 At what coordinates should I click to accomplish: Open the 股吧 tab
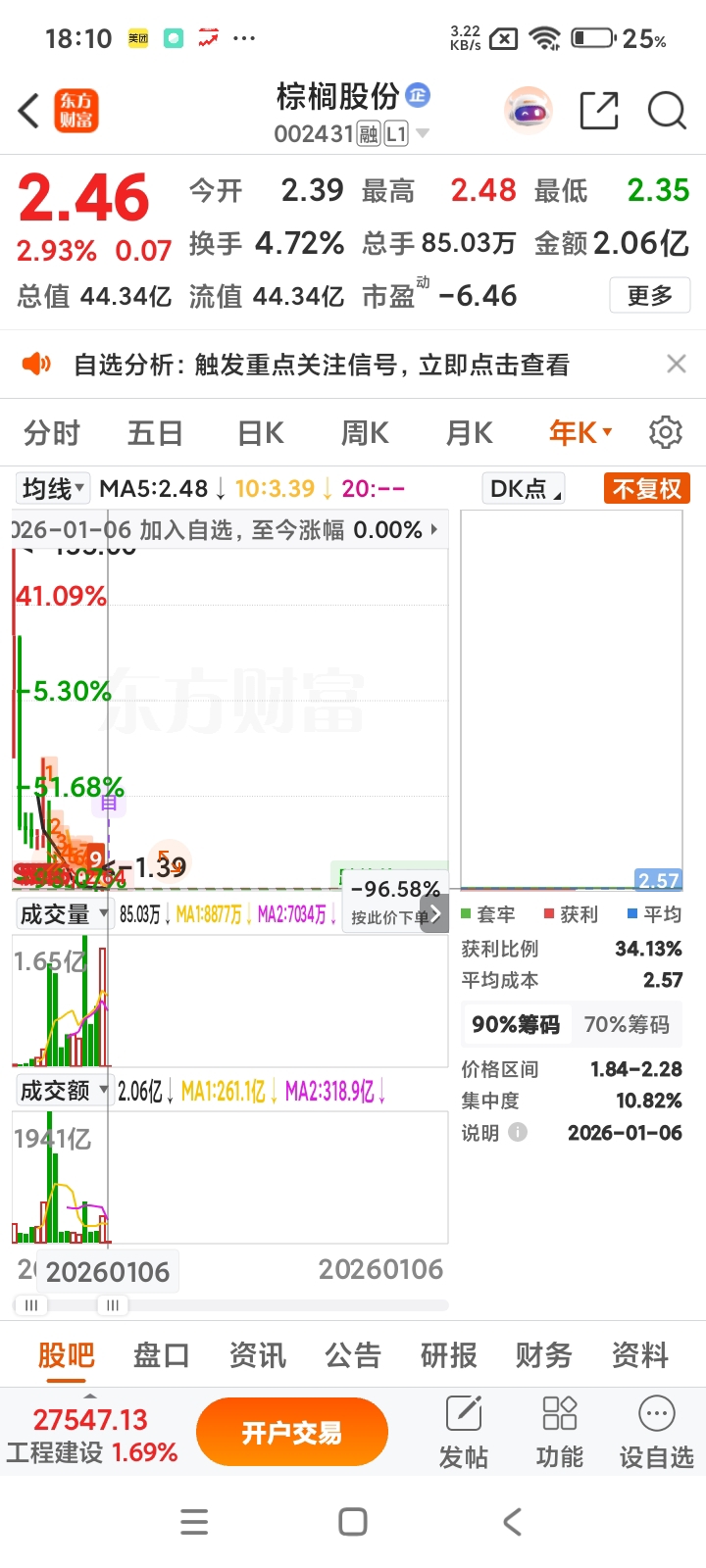pyautogui.click(x=66, y=1355)
